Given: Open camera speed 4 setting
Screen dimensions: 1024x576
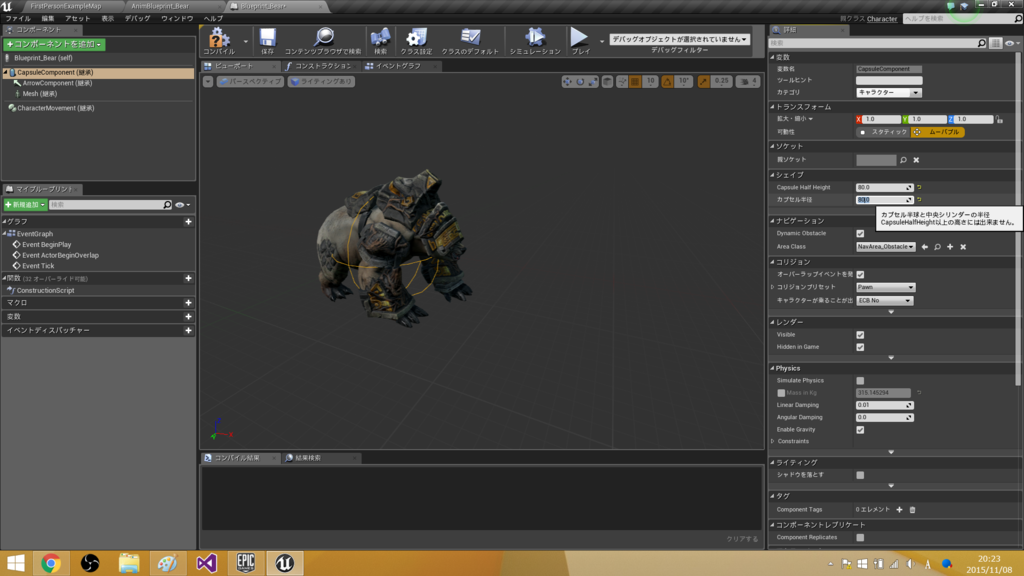Looking at the screenshot, I should tap(748, 82).
